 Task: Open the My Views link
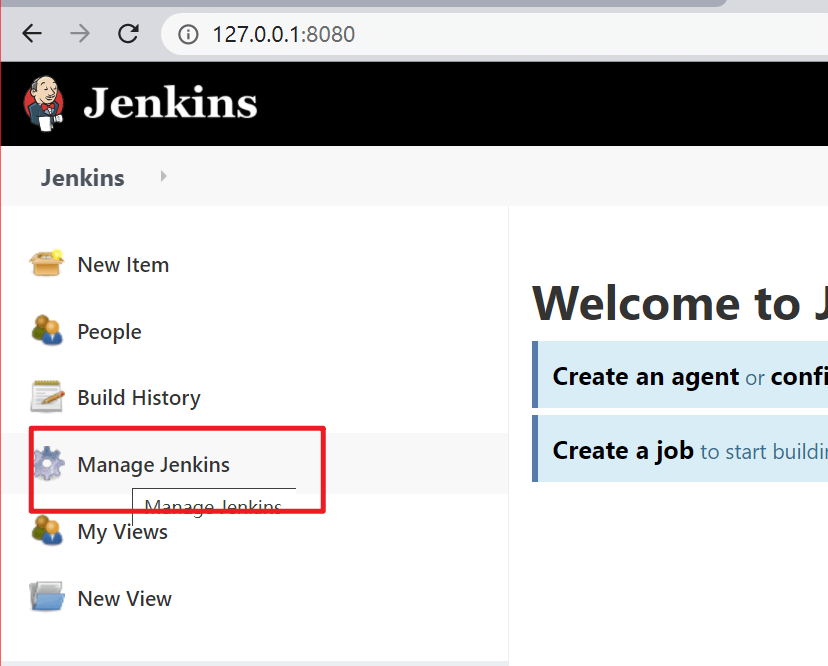[123, 532]
